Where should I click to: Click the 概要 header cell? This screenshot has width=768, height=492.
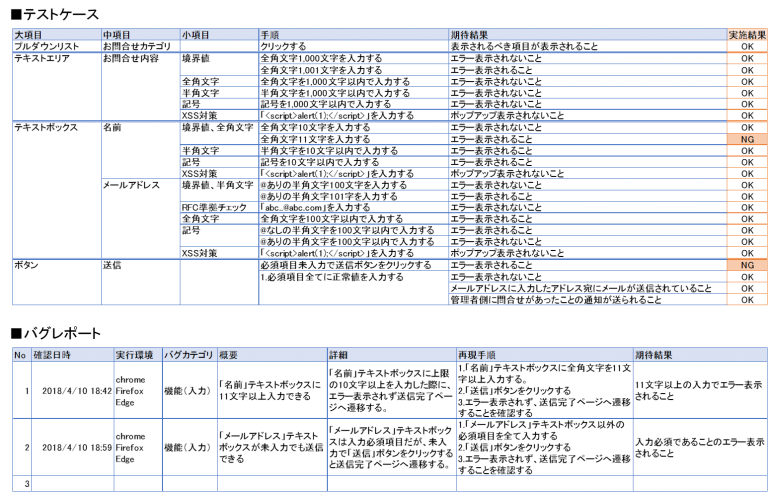tap(272, 355)
